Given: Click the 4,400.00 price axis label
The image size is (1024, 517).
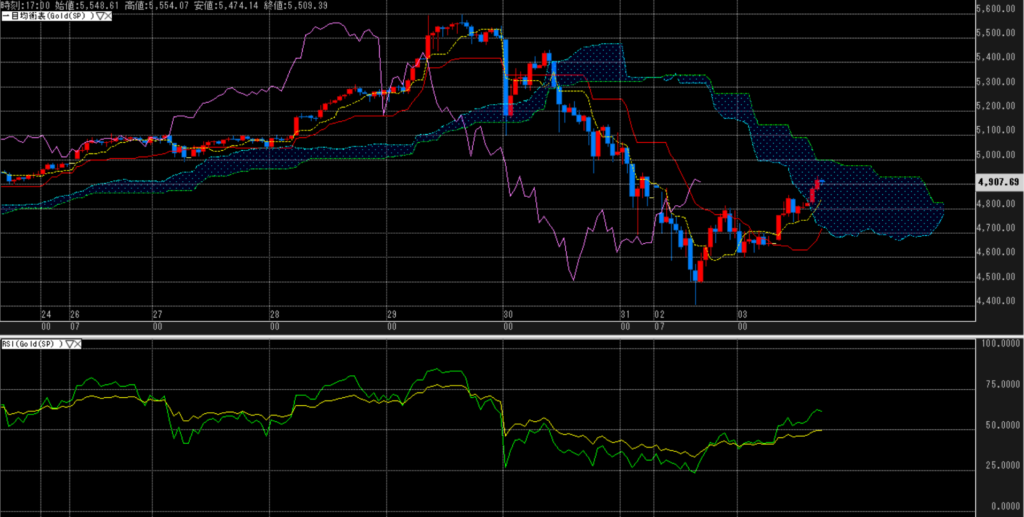Looking at the screenshot, I should (x=998, y=301).
